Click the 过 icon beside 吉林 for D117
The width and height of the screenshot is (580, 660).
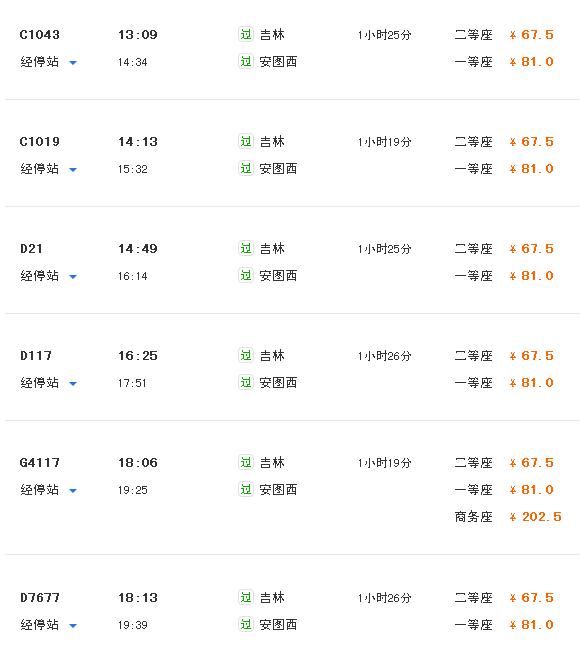tap(246, 355)
